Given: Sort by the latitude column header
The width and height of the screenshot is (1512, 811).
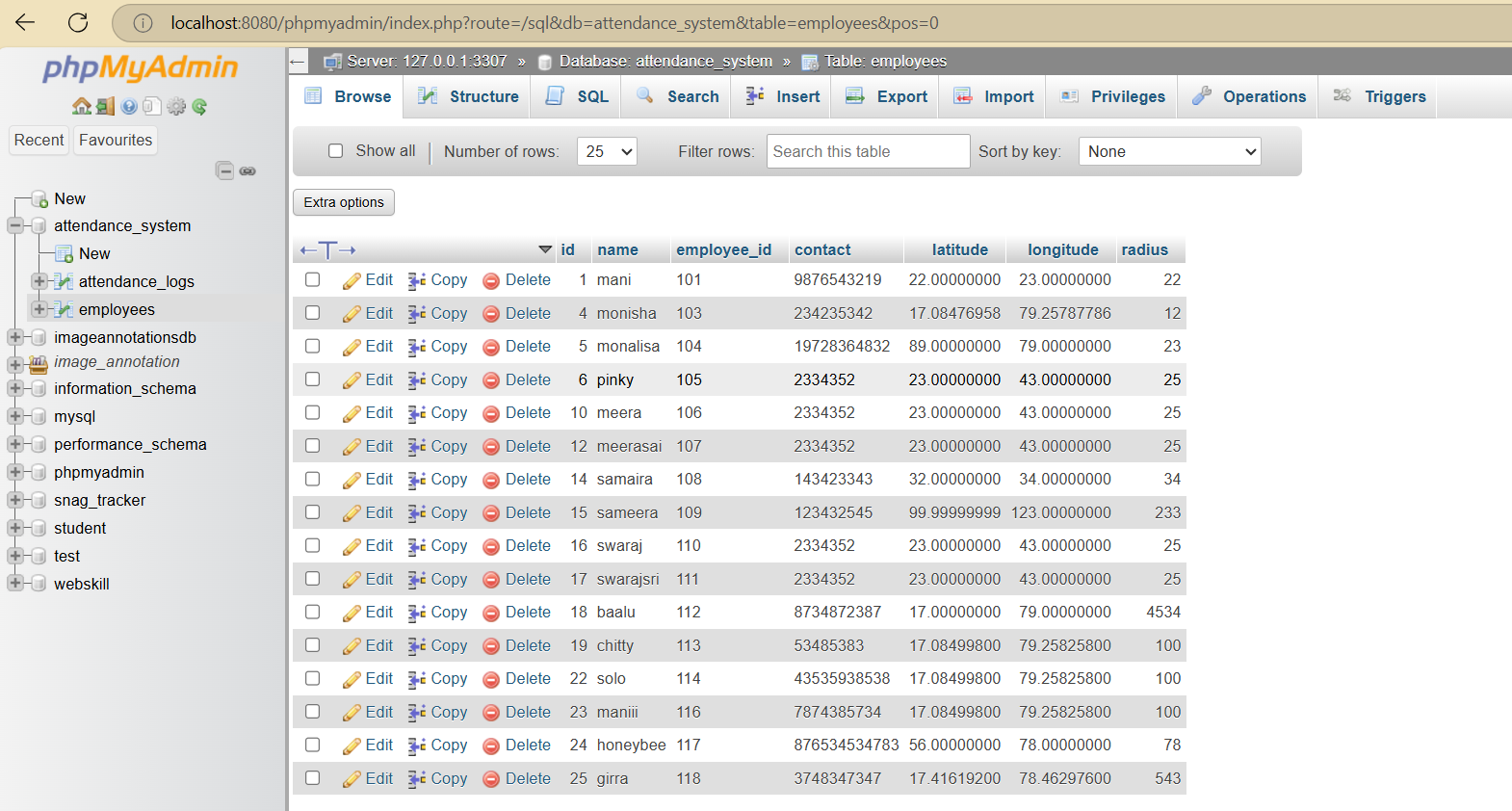Looking at the screenshot, I should pyautogui.click(x=959, y=249).
